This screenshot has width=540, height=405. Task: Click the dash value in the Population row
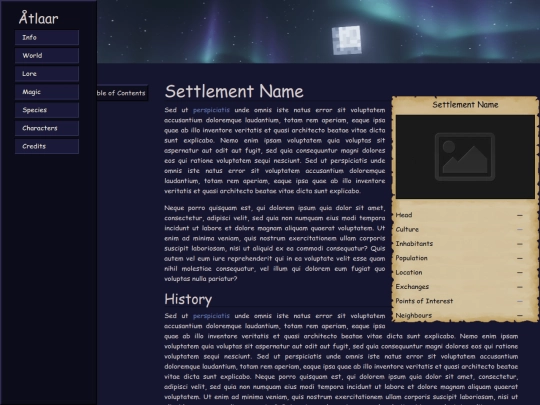tap(520, 258)
